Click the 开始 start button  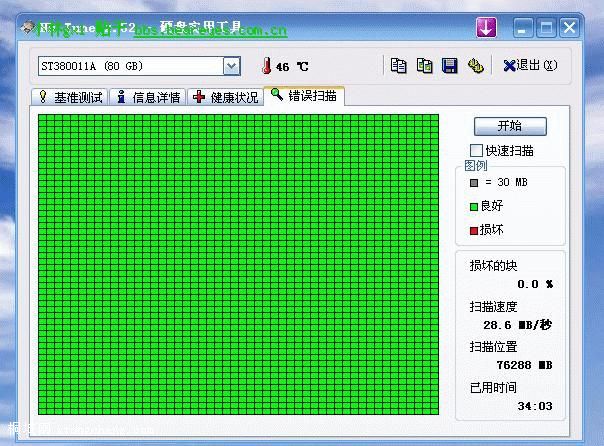510,126
